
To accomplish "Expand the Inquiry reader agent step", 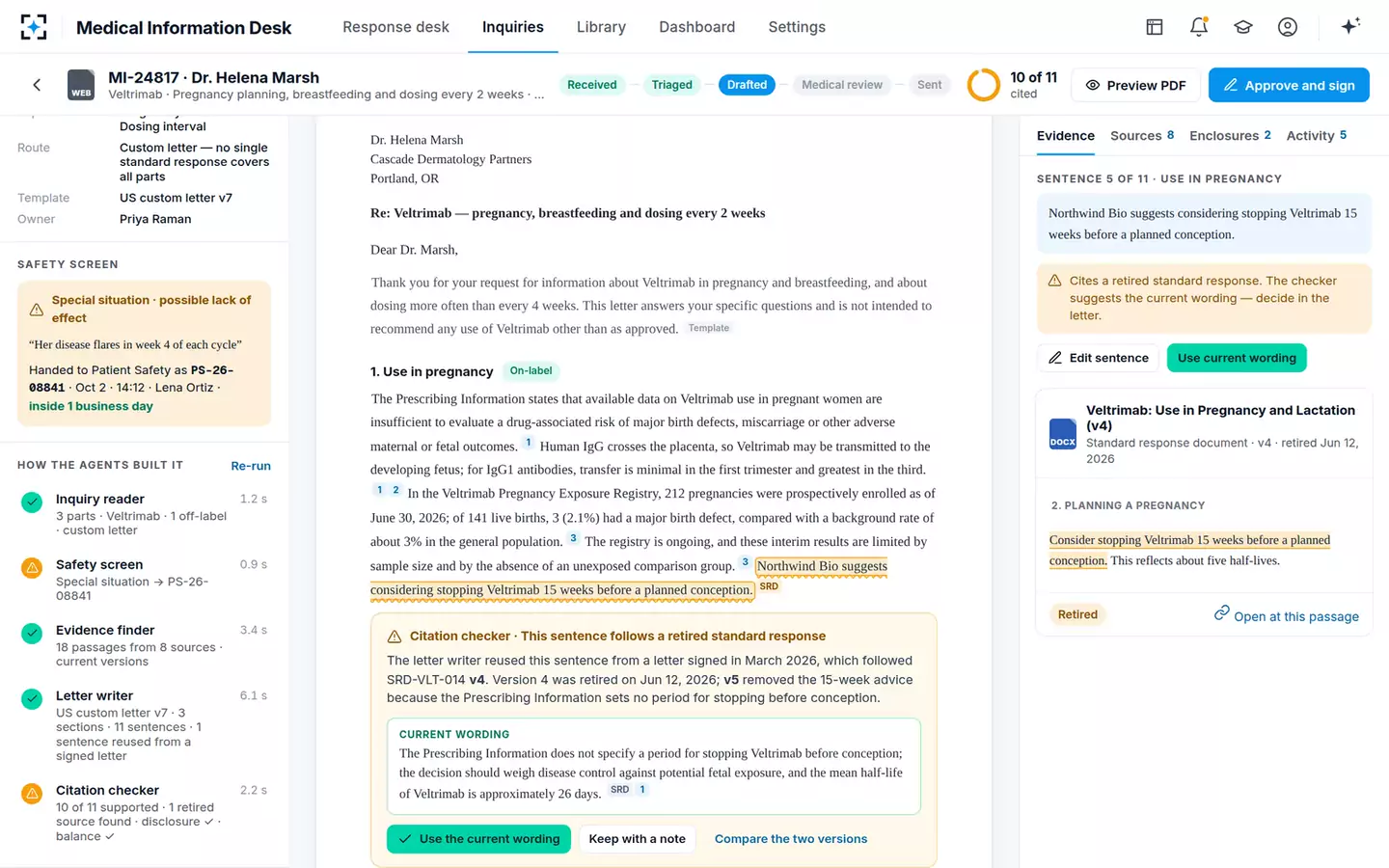I will [144, 514].
